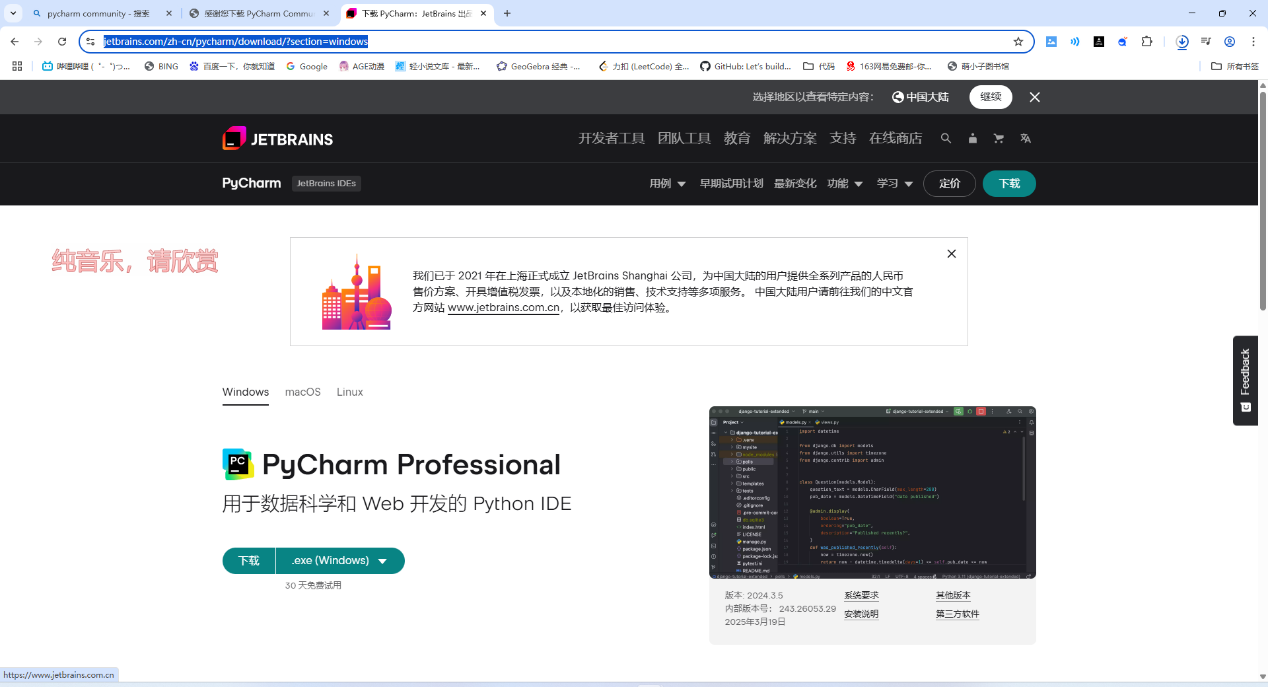This screenshot has width=1268, height=687.
Task: Open Chrome downloads icon
Action: tap(1182, 42)
